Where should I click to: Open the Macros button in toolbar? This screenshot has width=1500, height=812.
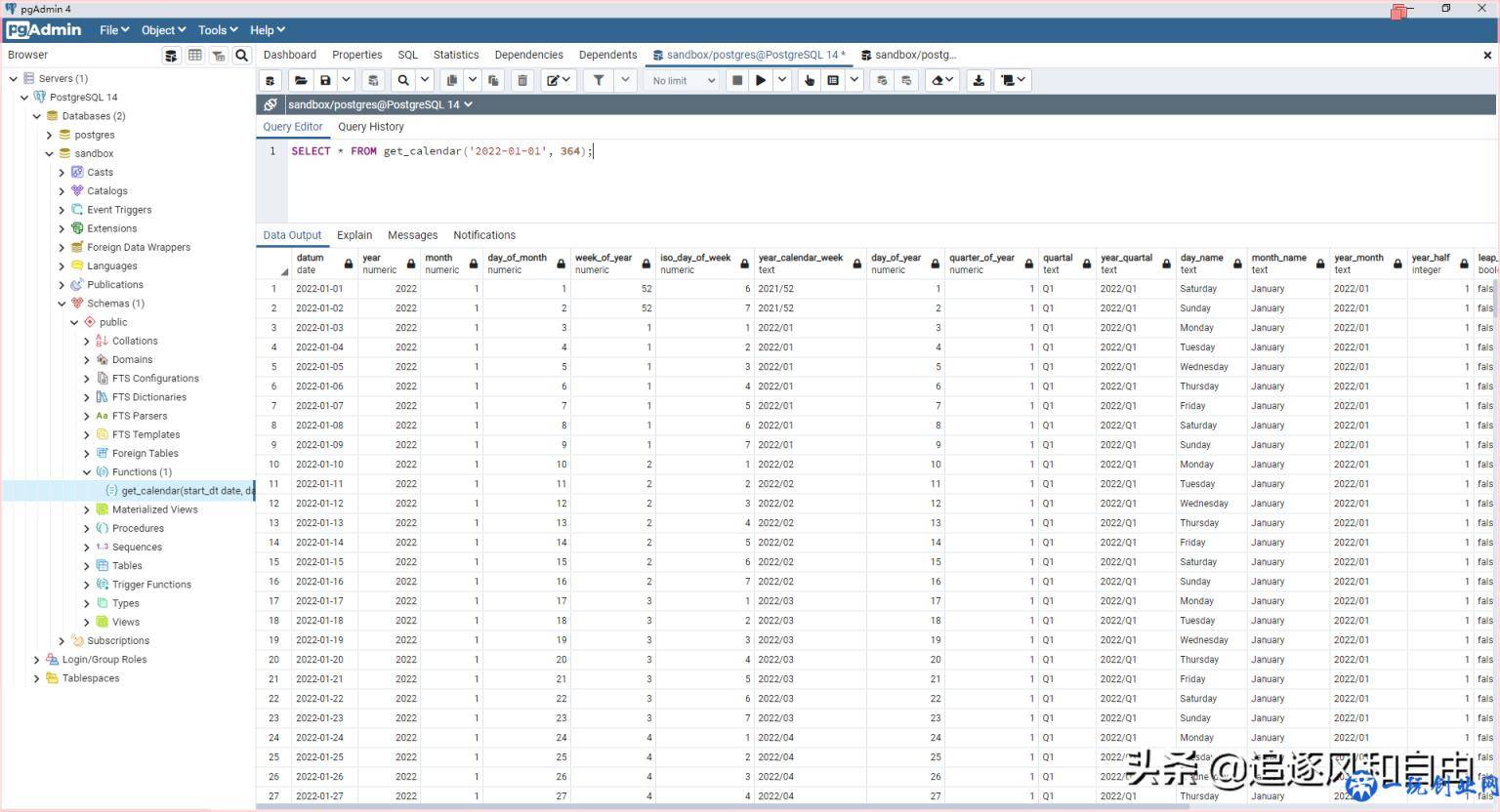point(1013,80)
